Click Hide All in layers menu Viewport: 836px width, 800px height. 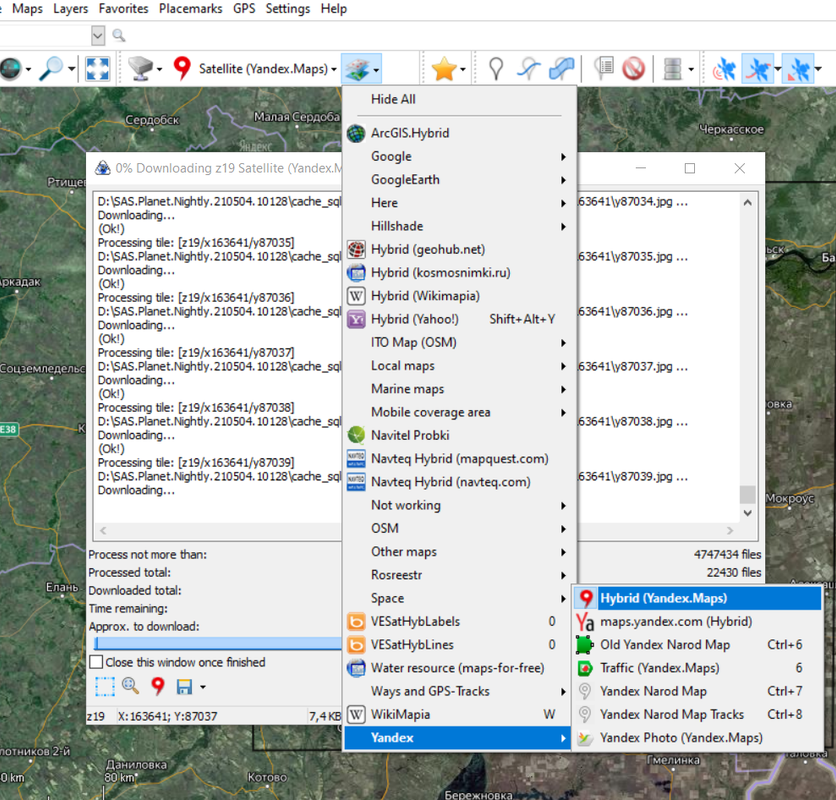tap(459, 99)
